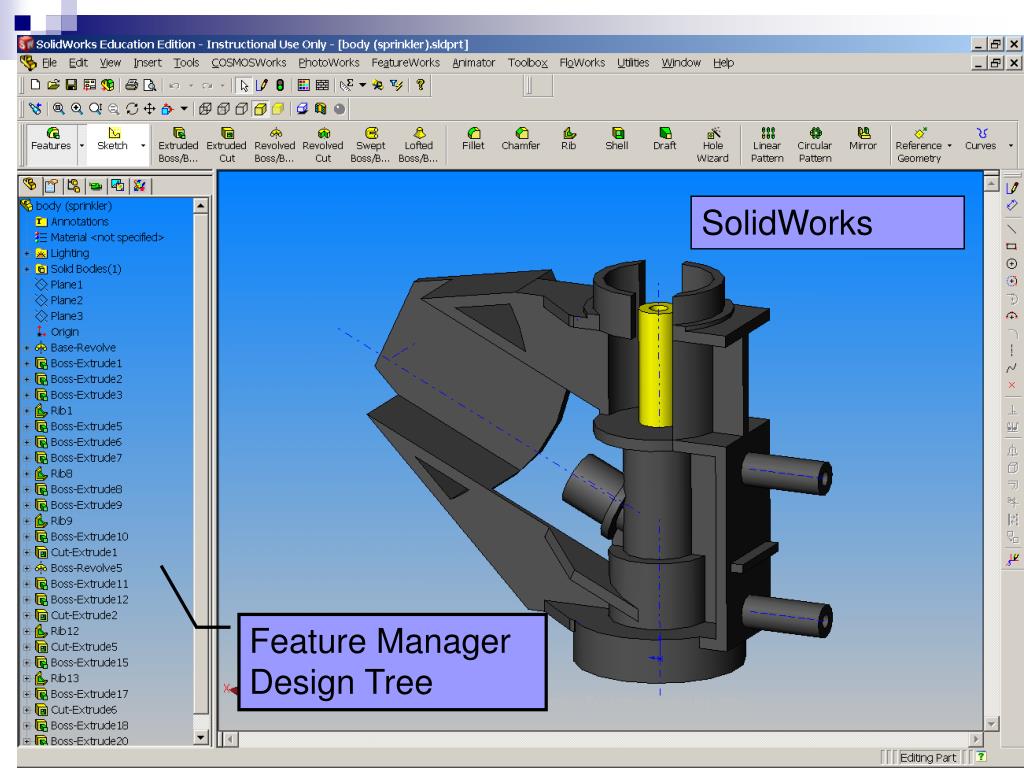Open the PhotoWorks menu
1024x768 pixels.
[328, 63]
